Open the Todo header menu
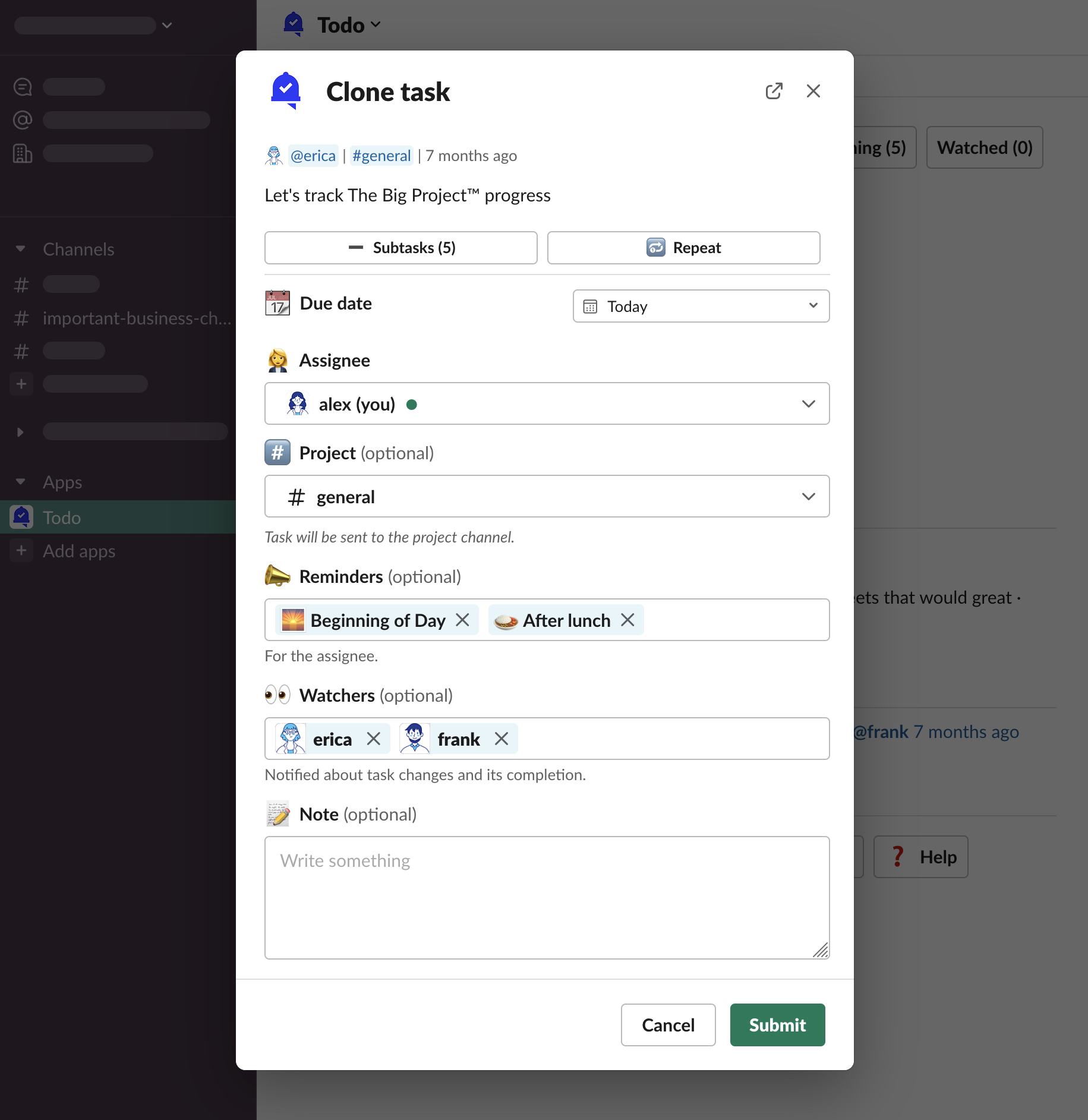 [x=349, y=25]
